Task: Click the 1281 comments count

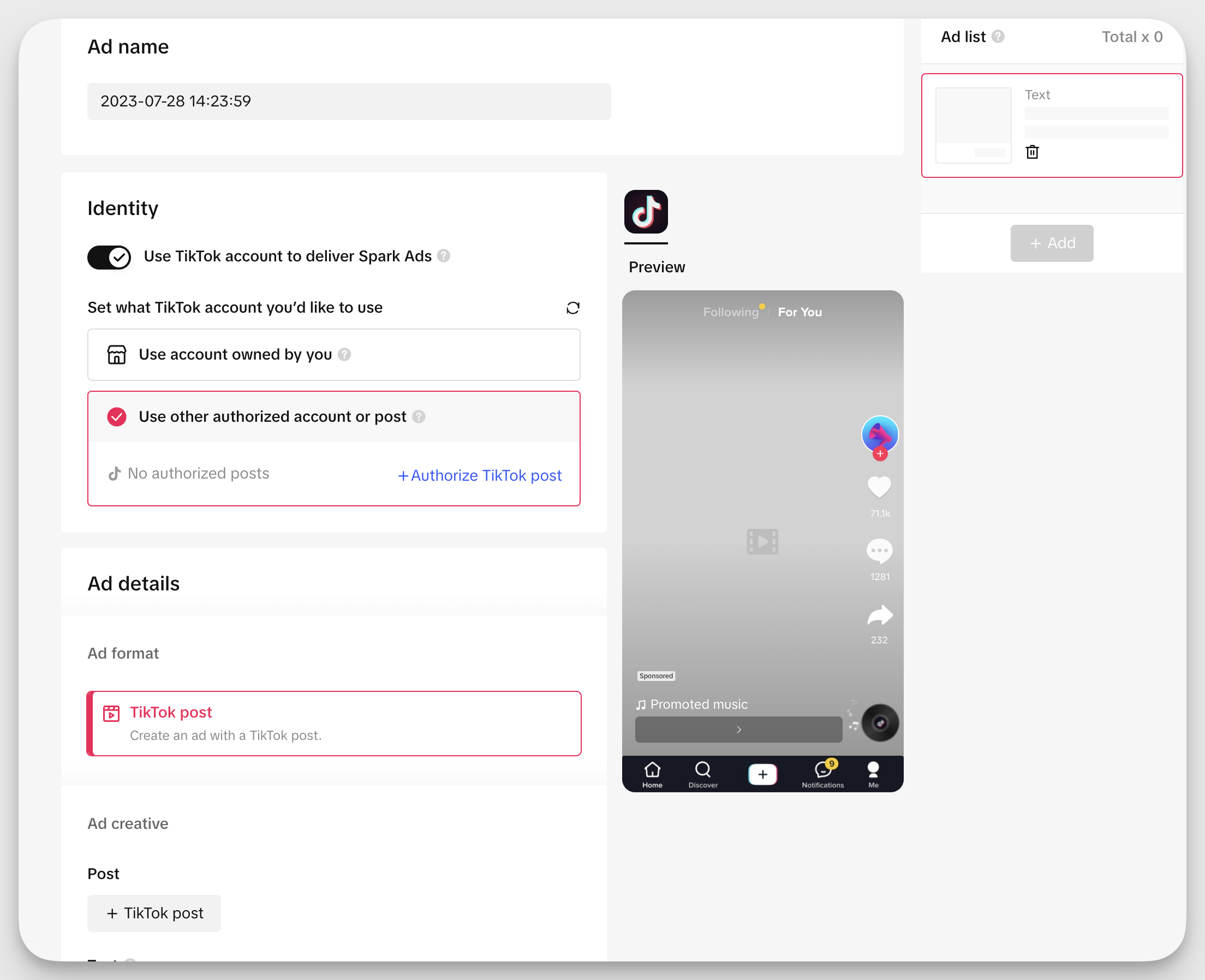Action: coord(879,576)
